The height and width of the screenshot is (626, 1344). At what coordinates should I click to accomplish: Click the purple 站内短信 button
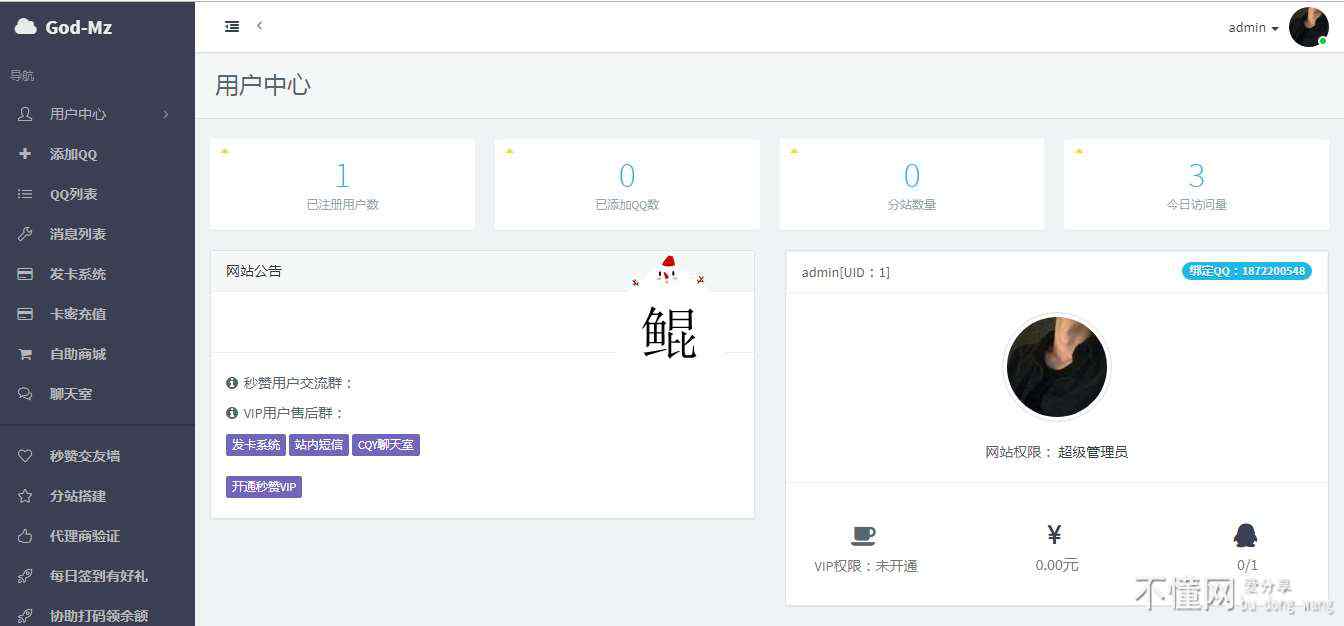tap(319, 445)
